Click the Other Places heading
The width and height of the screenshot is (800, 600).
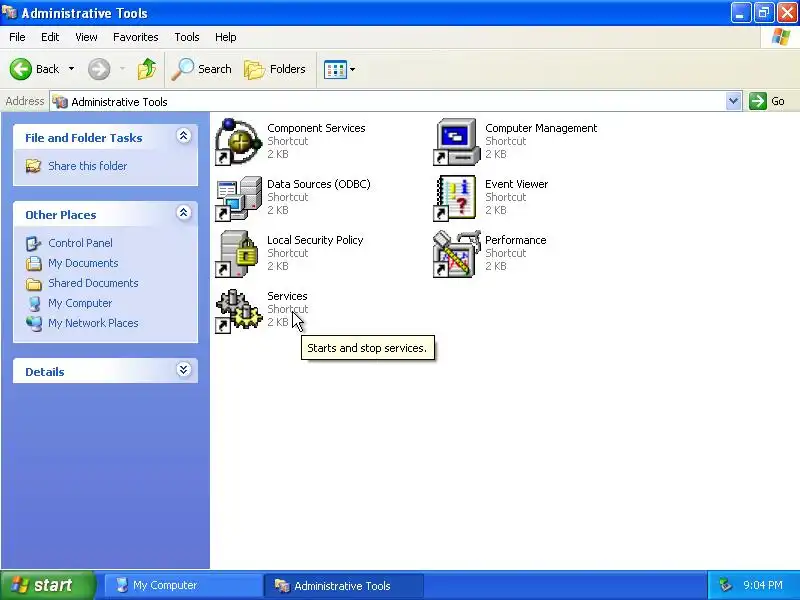coord(61,215)
